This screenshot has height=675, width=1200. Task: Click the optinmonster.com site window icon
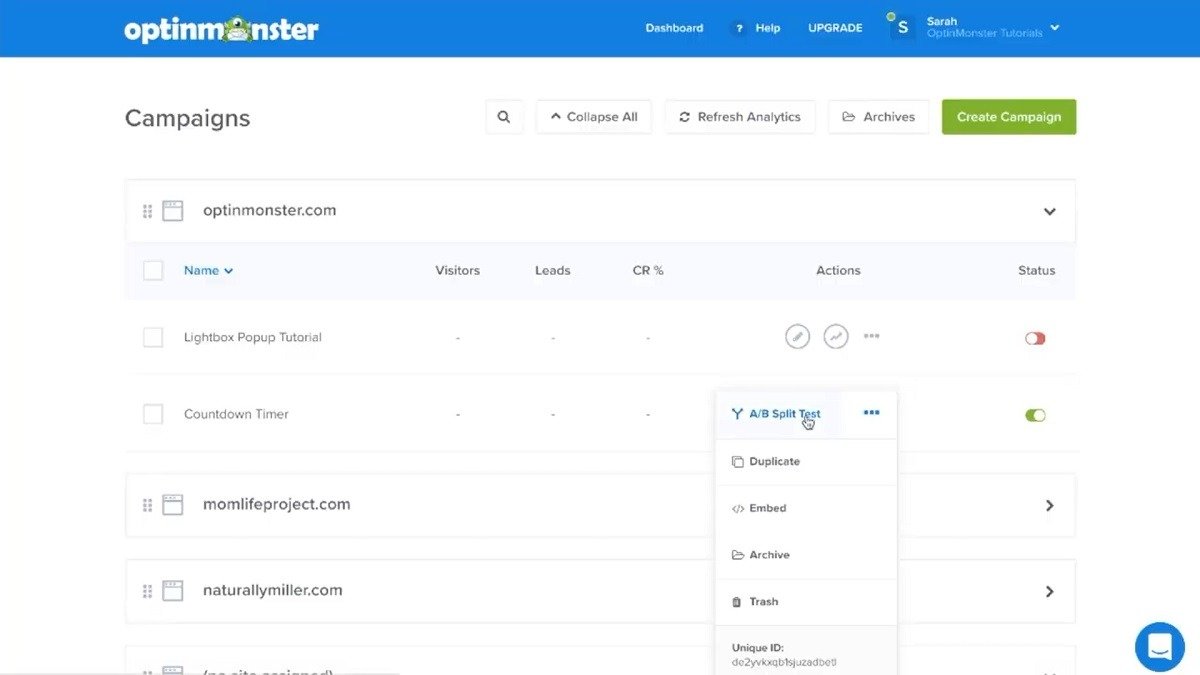pos(173,211)
